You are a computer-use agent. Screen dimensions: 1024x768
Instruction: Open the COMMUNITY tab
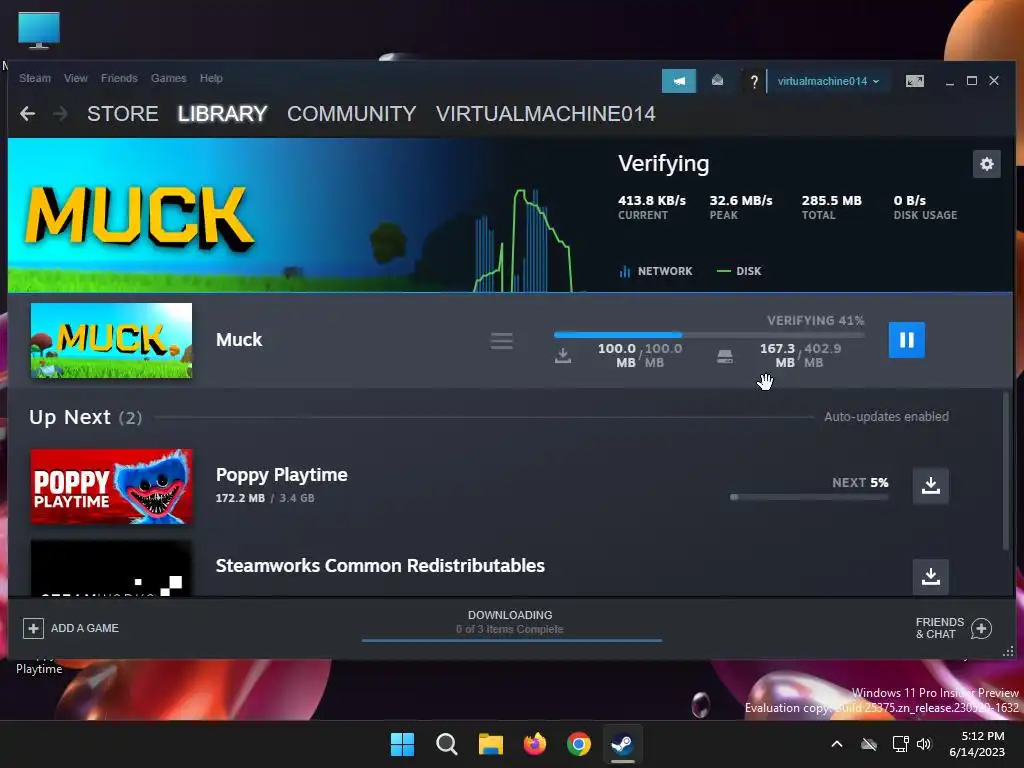click(x=351, y=114)
